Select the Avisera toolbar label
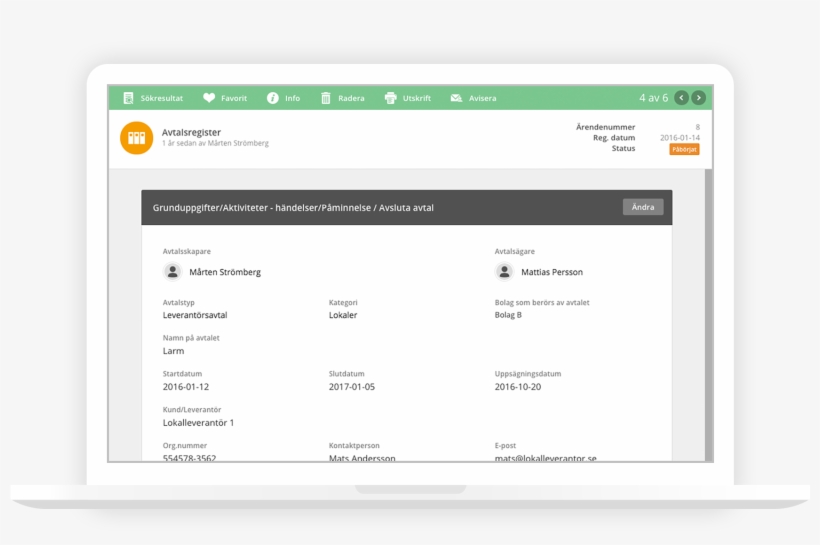The image size is (820, 545). [x=482, y=98]
